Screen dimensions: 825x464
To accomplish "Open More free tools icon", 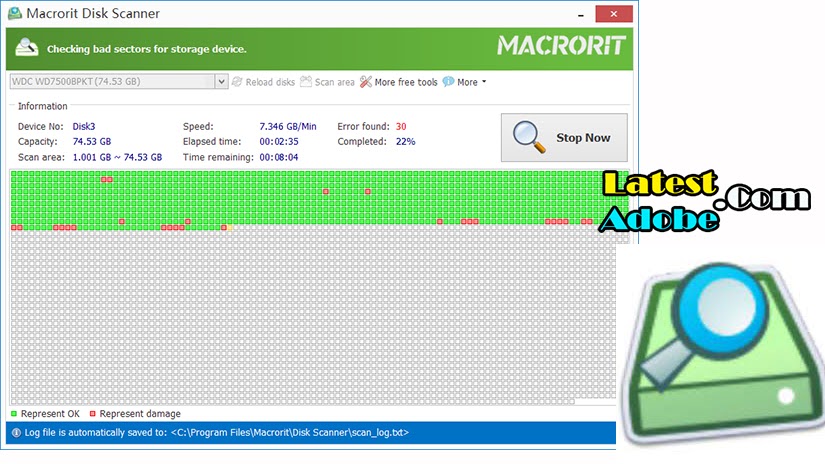I will 366,82.
